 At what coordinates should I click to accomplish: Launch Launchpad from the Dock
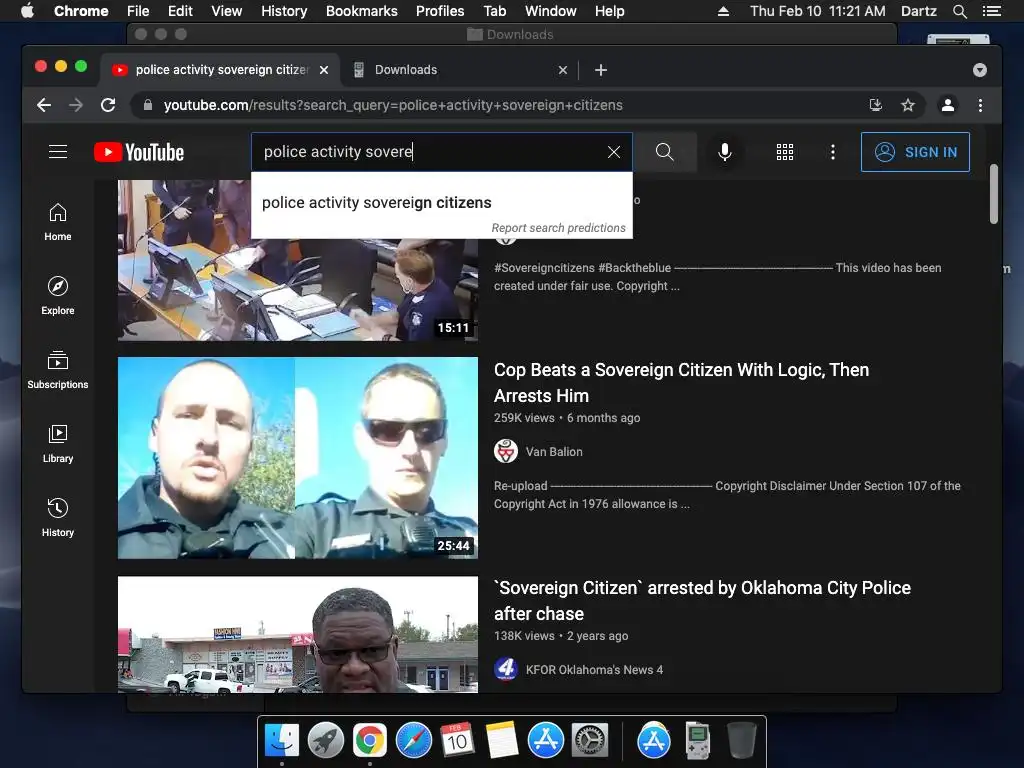pyautogui.click(x=326, y=741)
